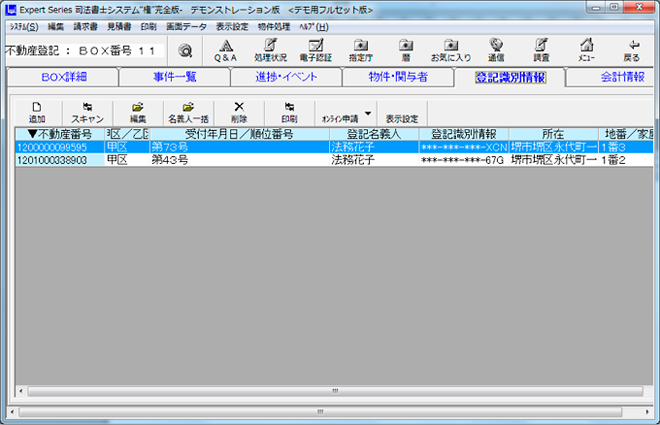
Task: Switch to the 物件・関与者 tab
Action: [397, 77]
